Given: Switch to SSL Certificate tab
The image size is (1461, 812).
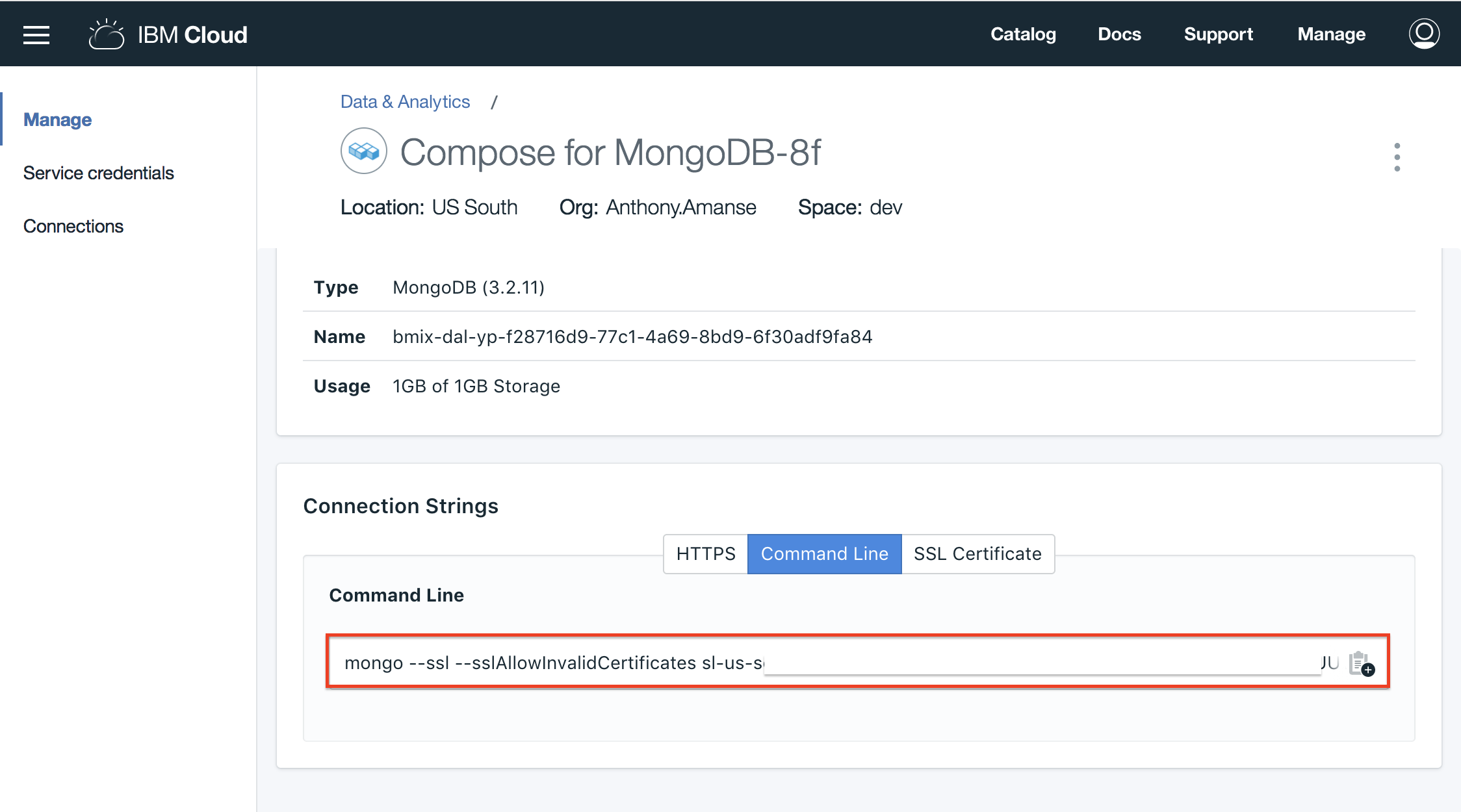Looking at the screenshot, I should [977, 553].
